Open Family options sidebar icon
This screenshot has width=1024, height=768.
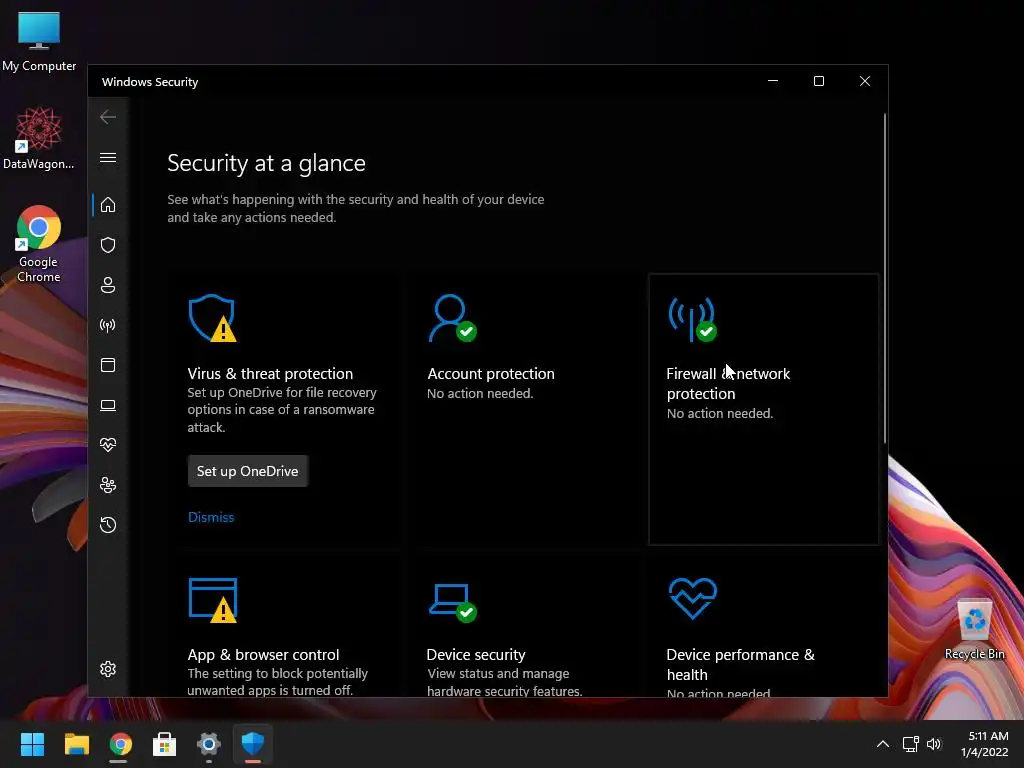(108, 485)
